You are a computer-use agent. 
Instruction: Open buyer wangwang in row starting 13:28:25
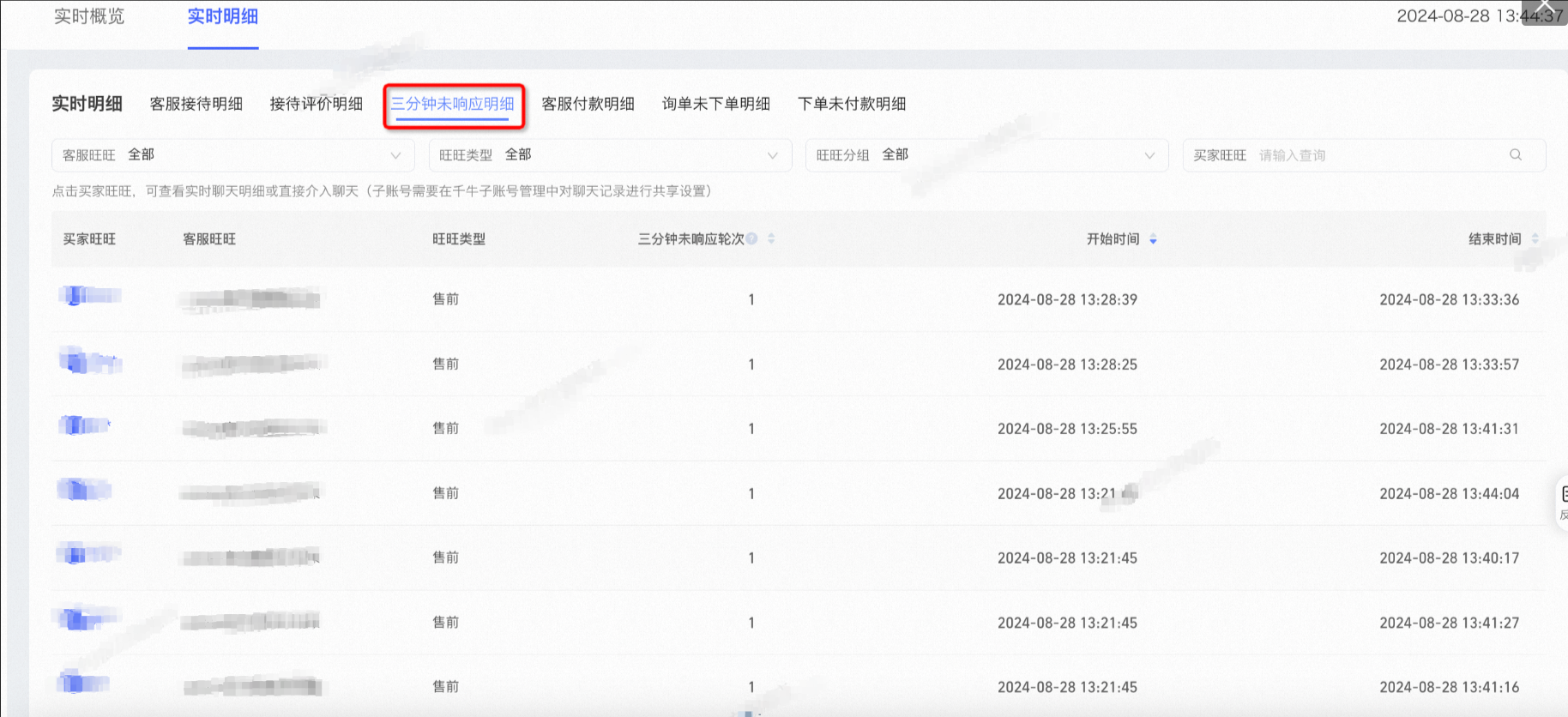coord(90,360)
